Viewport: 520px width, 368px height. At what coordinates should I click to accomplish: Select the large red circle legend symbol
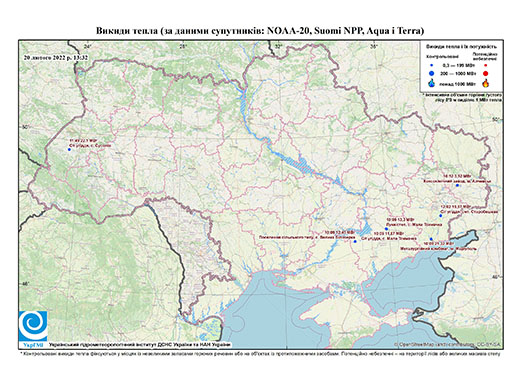[x=486, y=73]
